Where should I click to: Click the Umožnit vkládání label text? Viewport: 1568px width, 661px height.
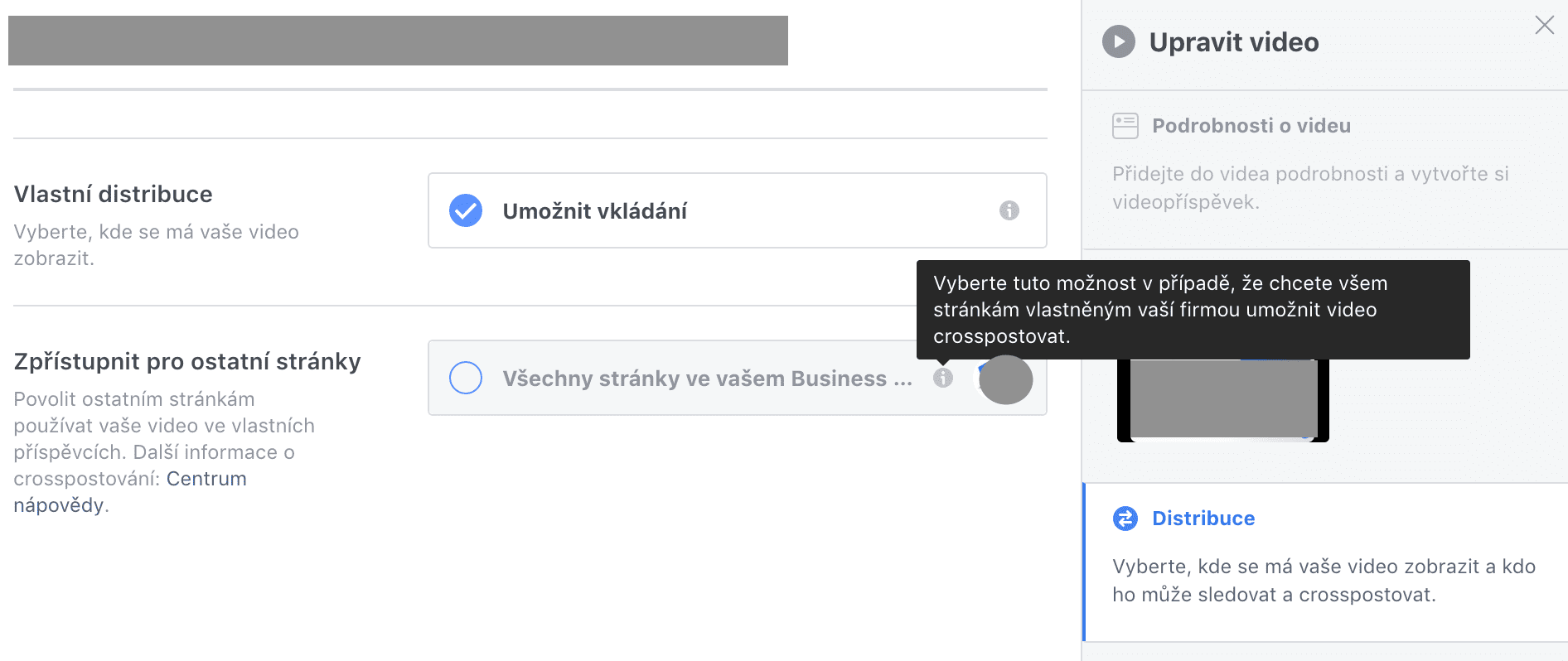coord(594,211)
